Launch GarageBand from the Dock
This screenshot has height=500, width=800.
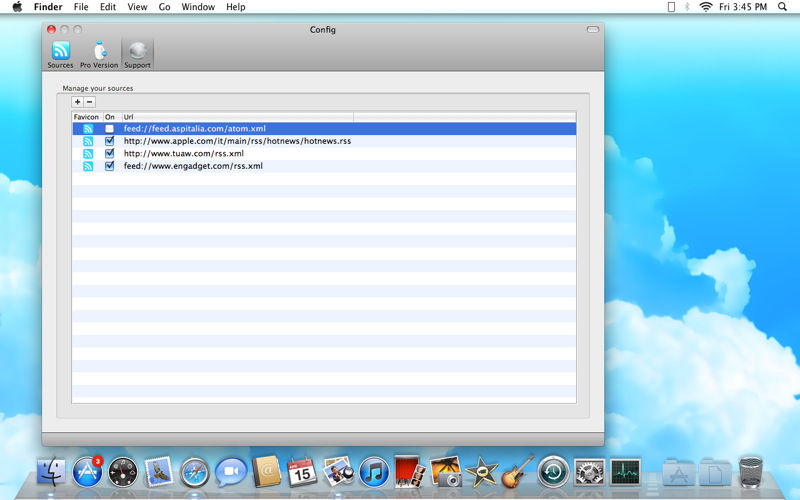tap(517, 472)
